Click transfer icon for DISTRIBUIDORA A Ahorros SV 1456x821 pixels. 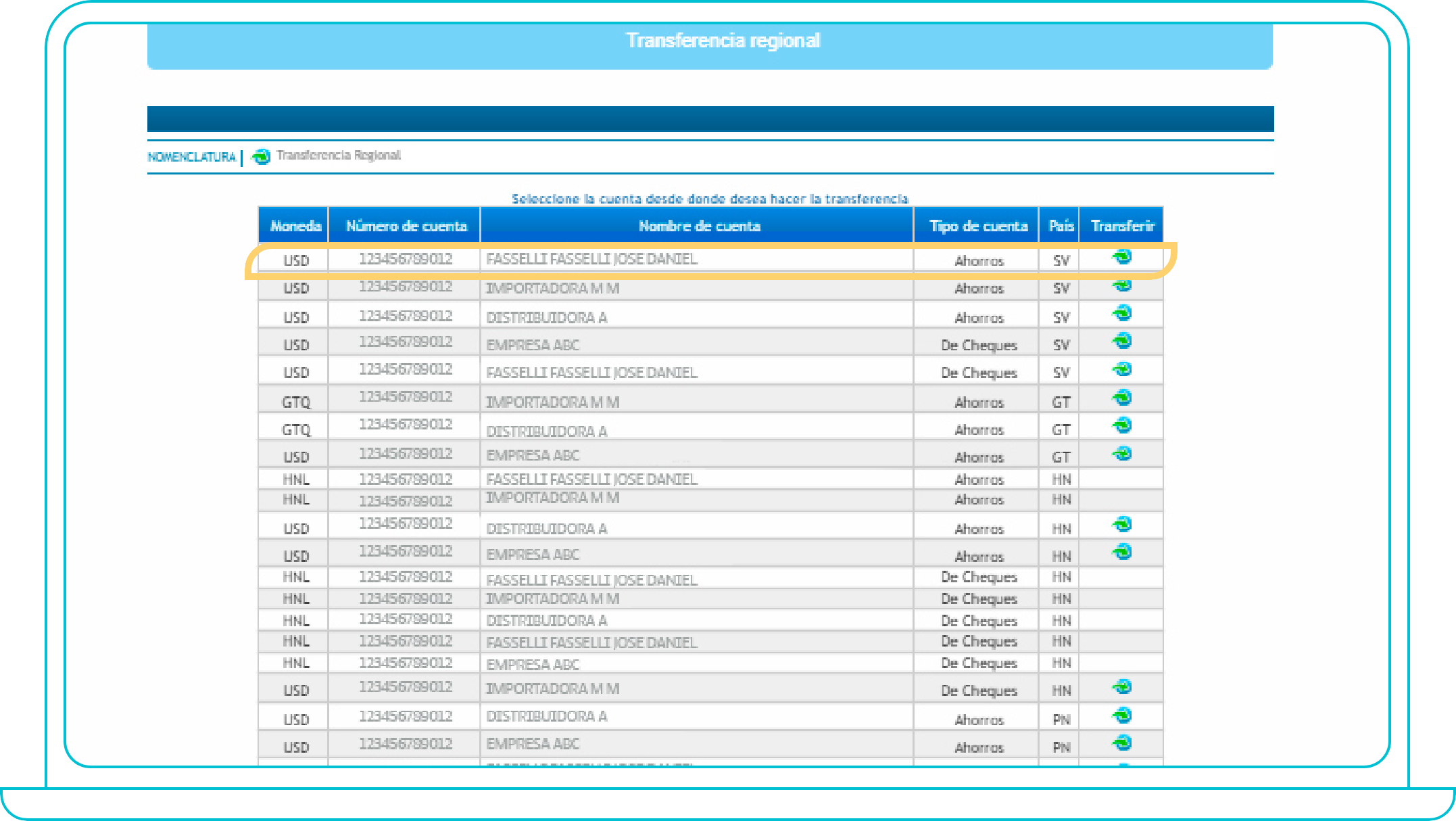[x=1122, y=313]
